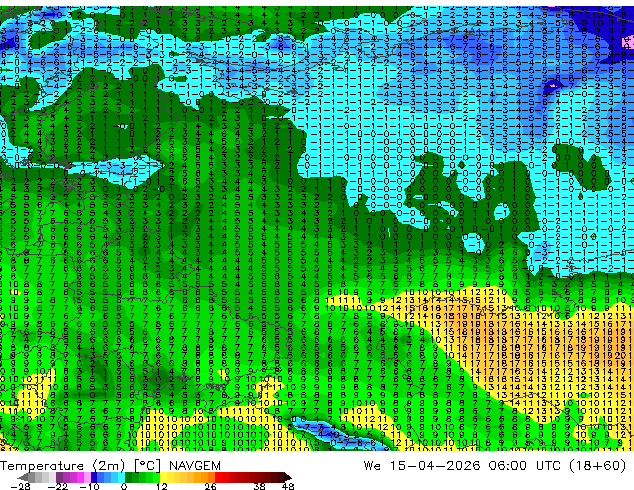
Task: Click the '26' legend value
Action: pyautogui.click(x=210, y=486)
